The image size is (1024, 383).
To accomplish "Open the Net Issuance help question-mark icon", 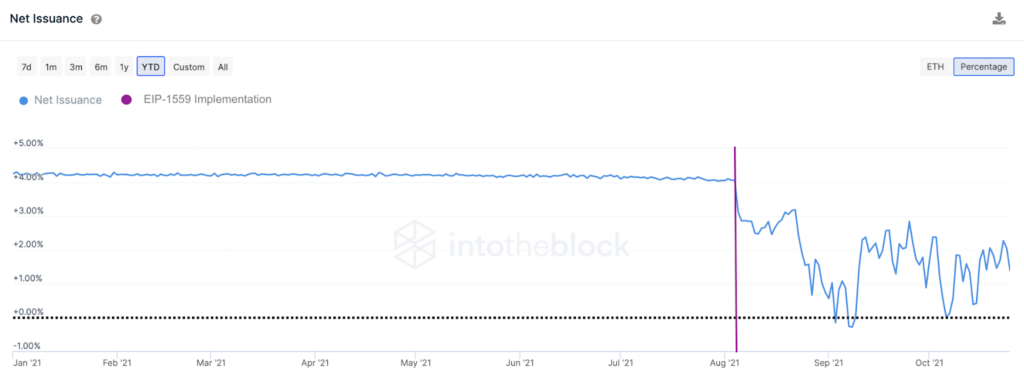I will coord(96,19).
